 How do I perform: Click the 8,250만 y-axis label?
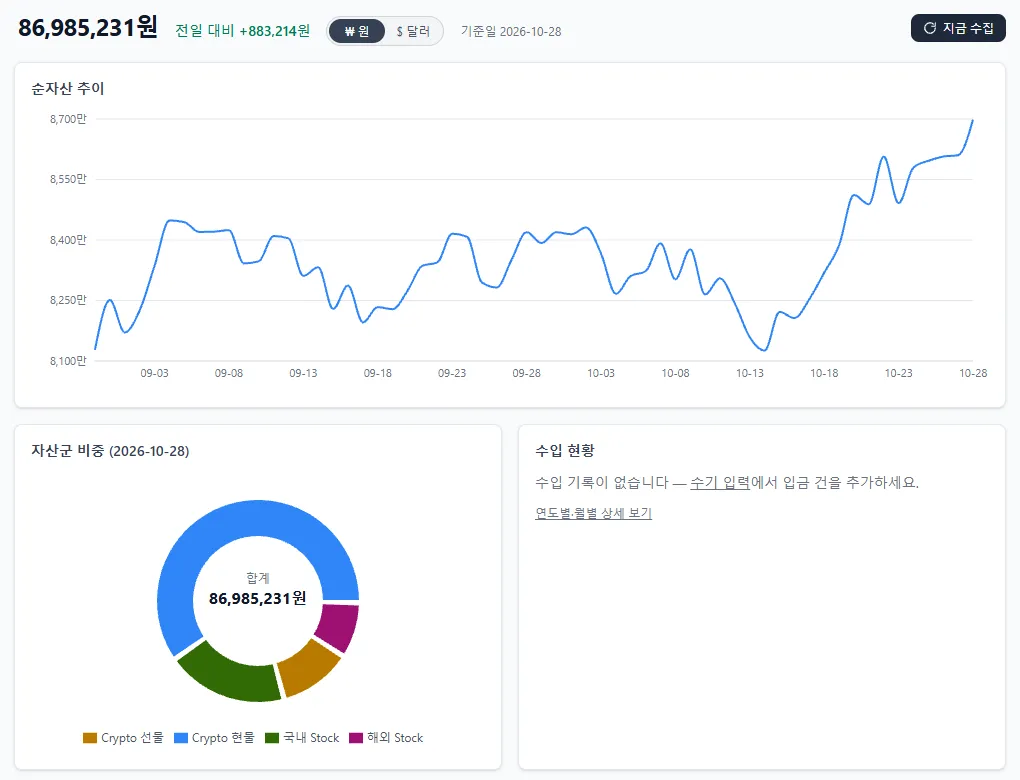pyautogui.click(x=68, y=300)
